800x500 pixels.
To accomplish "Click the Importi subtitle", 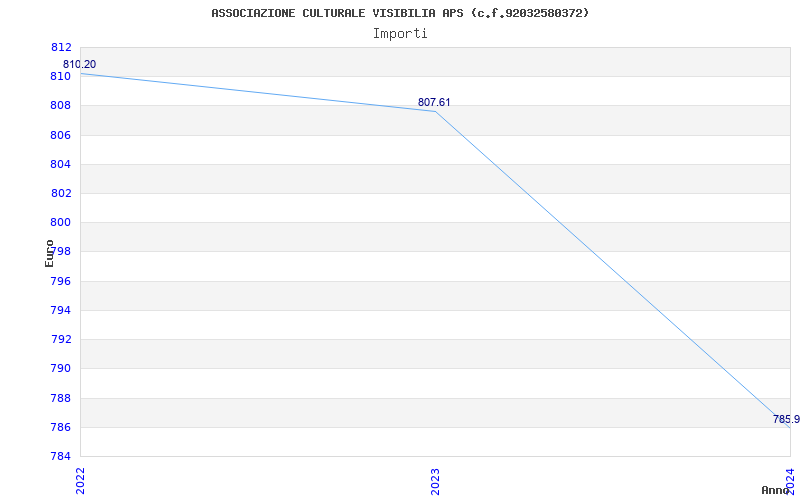I will (x=400, y=34).
